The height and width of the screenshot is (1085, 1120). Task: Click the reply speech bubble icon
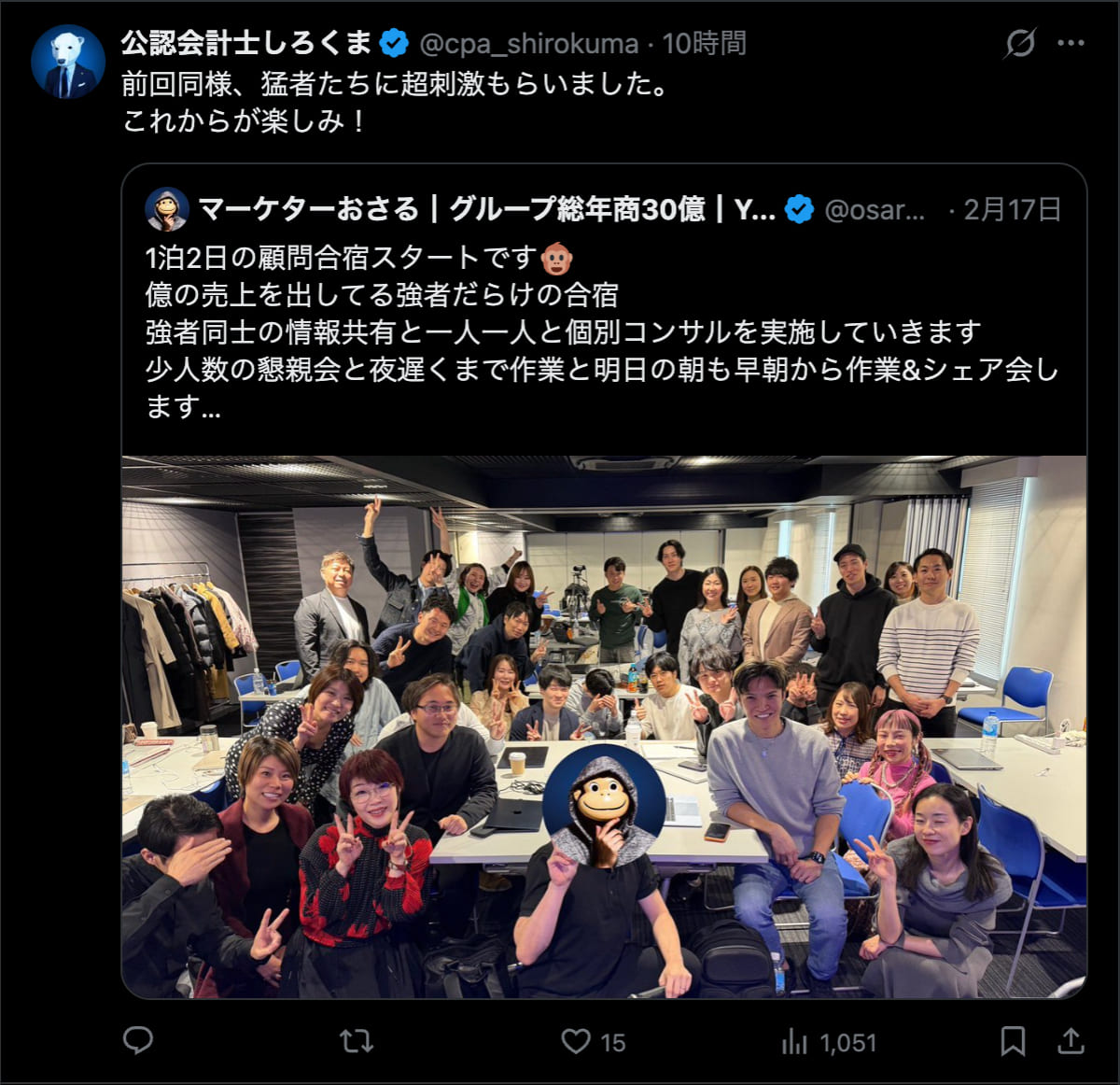point(138,1040)
